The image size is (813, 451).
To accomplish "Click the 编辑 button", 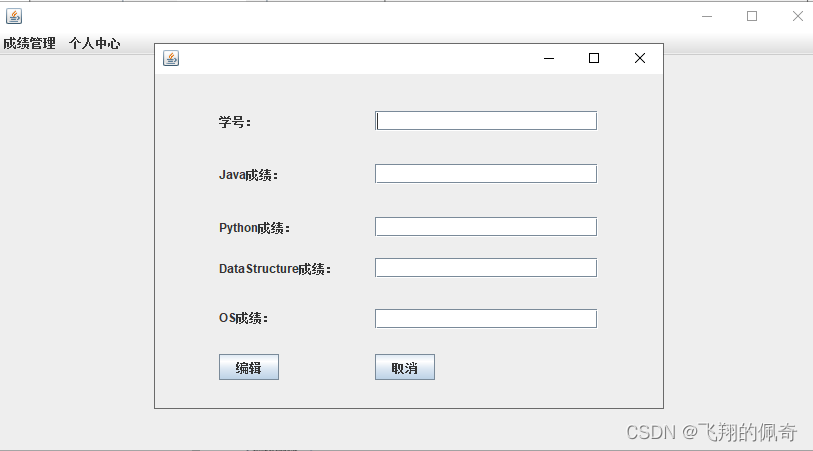I will pyautogui.click(x=249, y=368).
